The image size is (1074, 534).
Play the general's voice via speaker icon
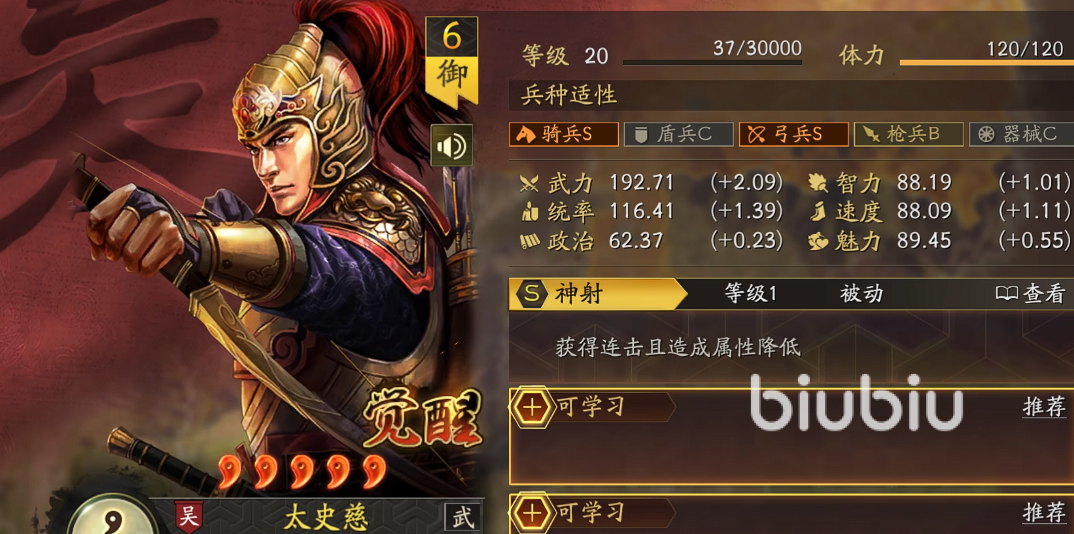451,145
